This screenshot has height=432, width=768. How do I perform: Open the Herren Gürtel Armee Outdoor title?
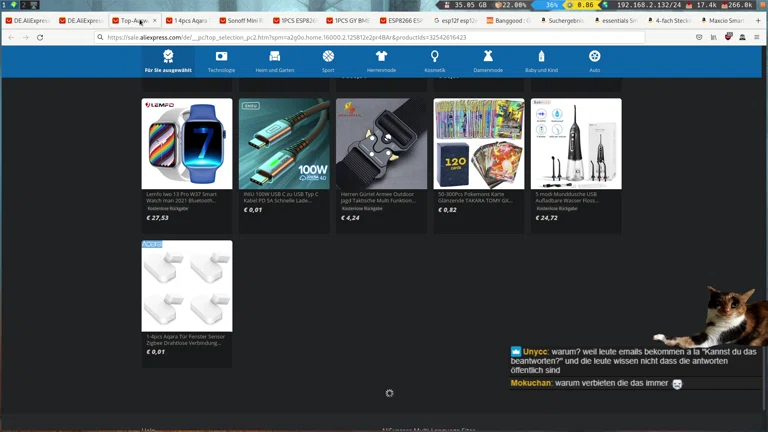pyautogui.click(x=378, y=197)
